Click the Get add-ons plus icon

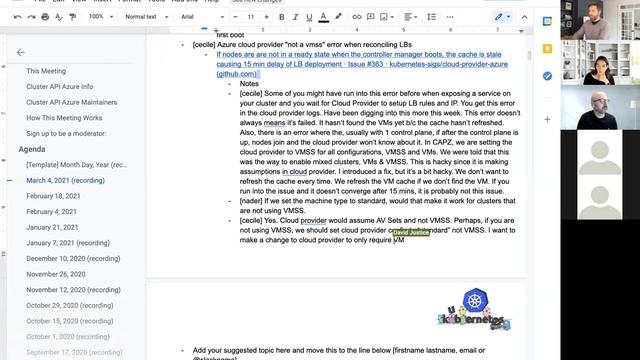547,119
